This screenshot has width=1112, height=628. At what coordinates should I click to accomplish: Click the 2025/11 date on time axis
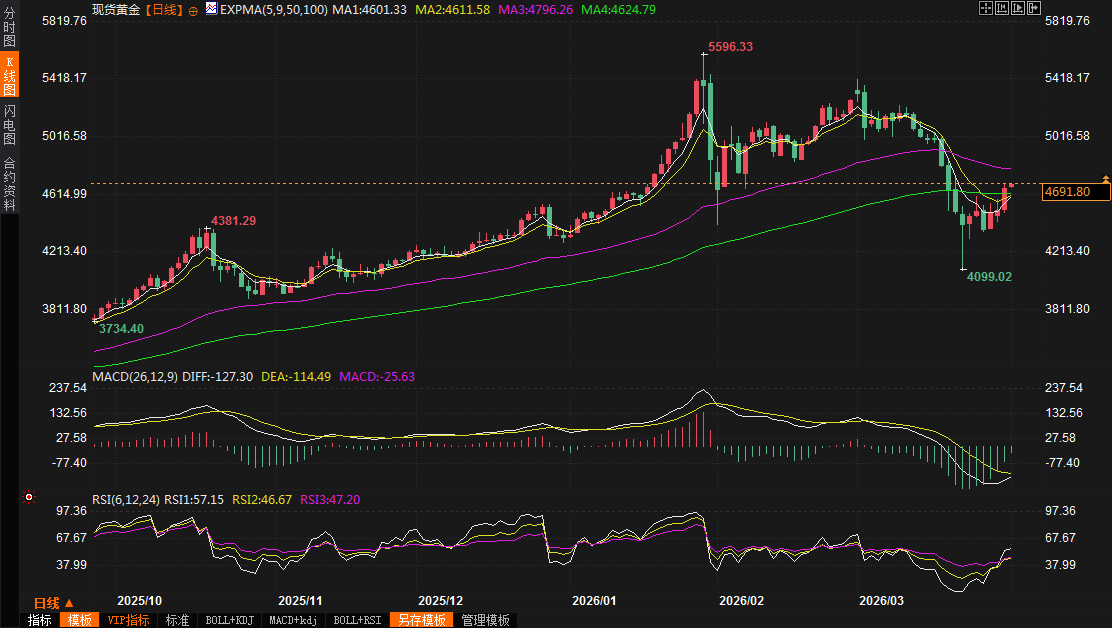(x=300, y=600)
